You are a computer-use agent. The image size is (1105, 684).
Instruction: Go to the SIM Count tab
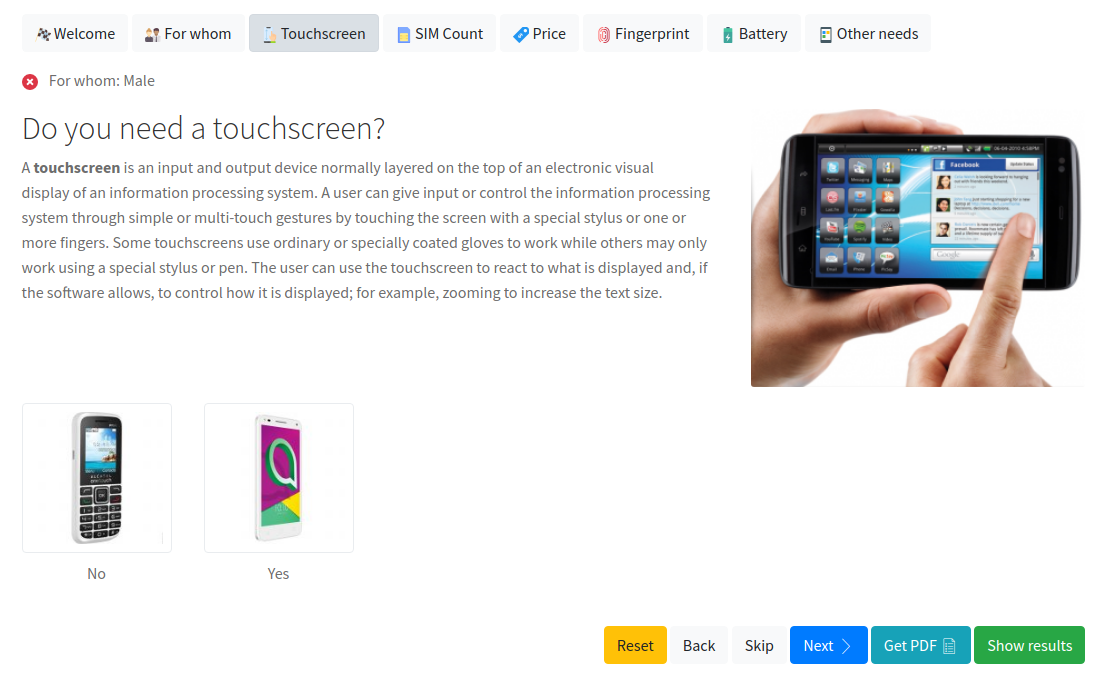tap(439, 33)
